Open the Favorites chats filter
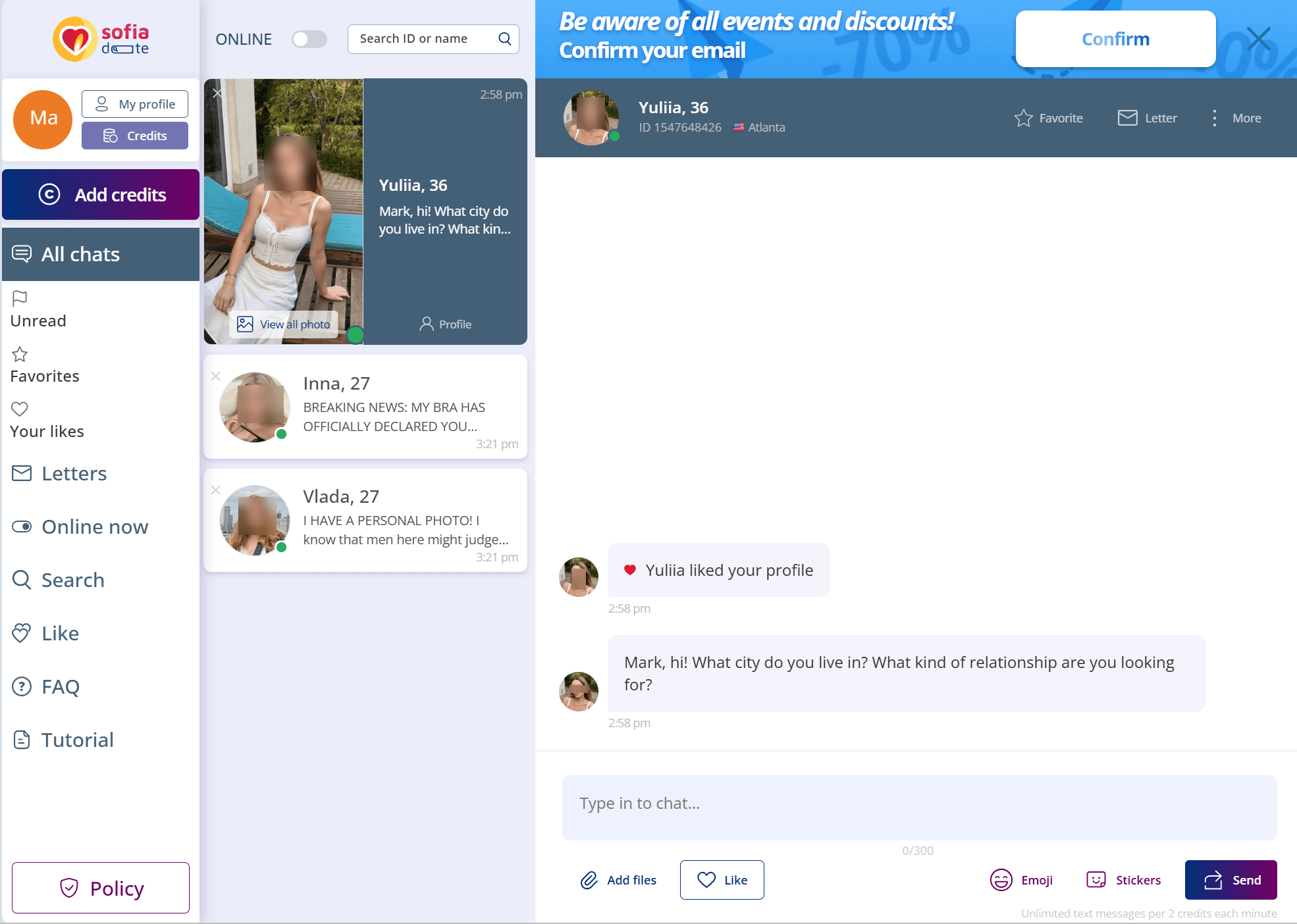 pos(45,365)
